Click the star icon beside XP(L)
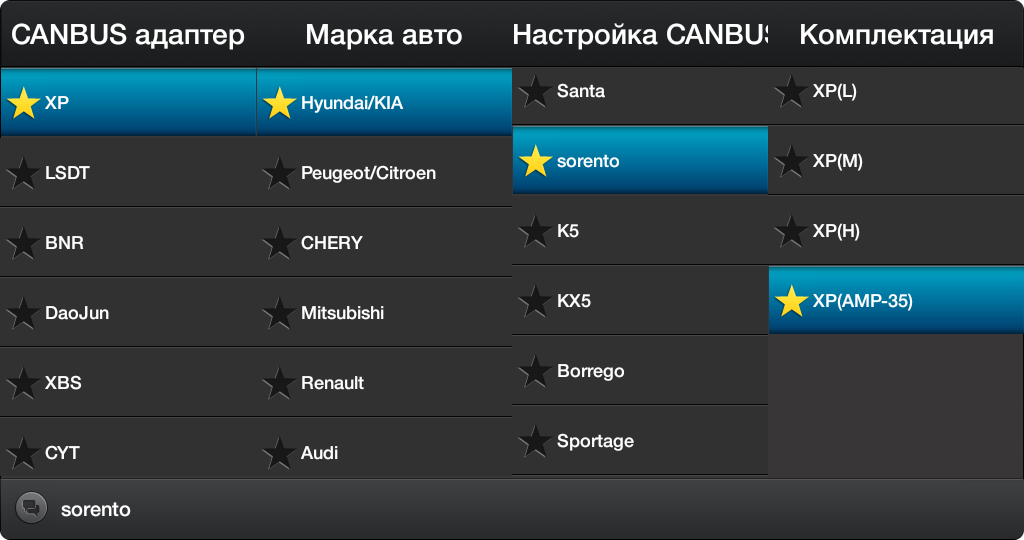This screenshot has height=540, width=1024. [x=791, y=91]
